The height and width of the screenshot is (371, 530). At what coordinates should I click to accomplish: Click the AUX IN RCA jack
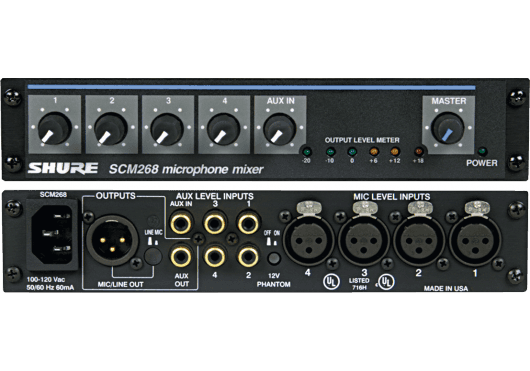click(181, 223)
